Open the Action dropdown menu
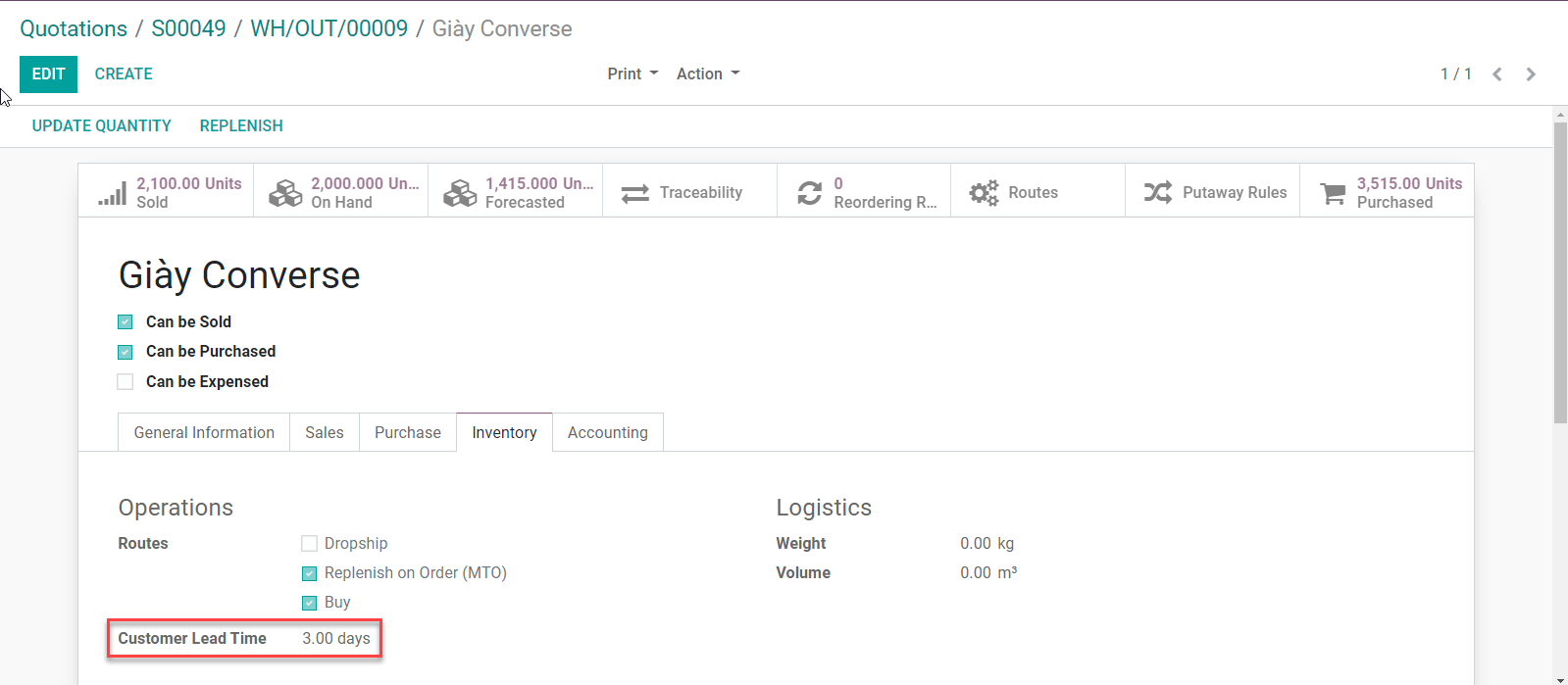This screenshot has height=685, width=1568. click(x=708, y=74)
